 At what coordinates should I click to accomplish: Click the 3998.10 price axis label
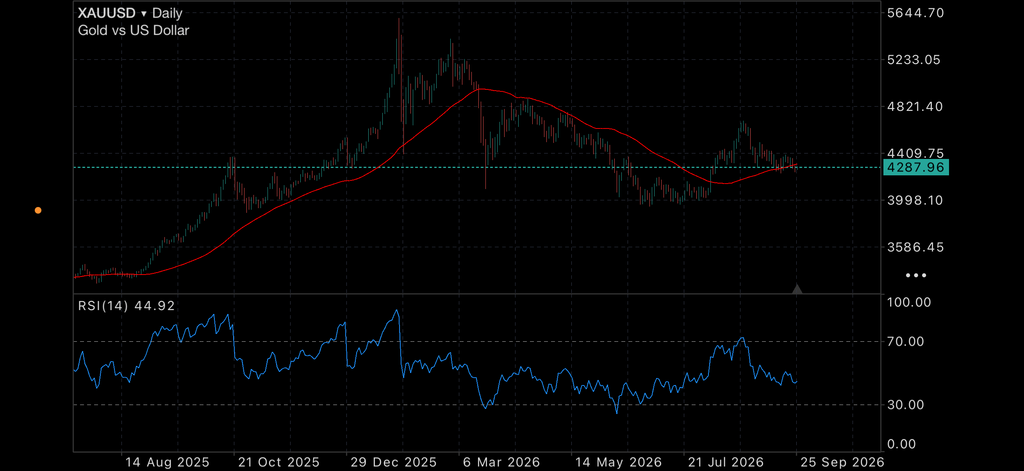point(915,200)
